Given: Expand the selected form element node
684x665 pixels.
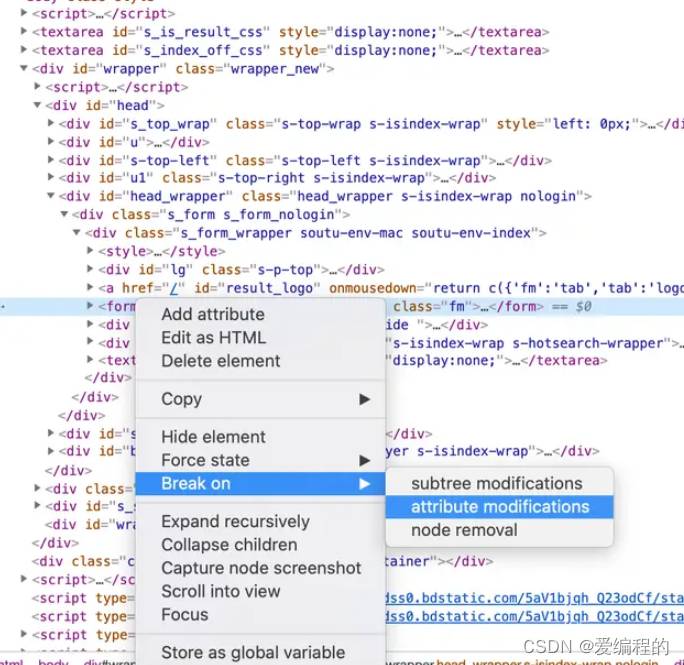Looking at the screenshot, I should 90,305.
